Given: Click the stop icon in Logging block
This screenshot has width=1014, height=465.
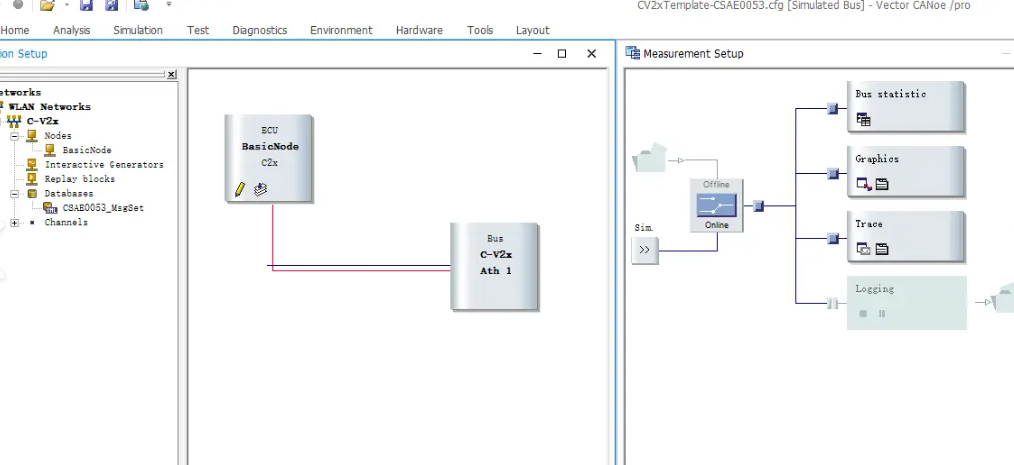Looking at the screenshot, I should point(863,314).
